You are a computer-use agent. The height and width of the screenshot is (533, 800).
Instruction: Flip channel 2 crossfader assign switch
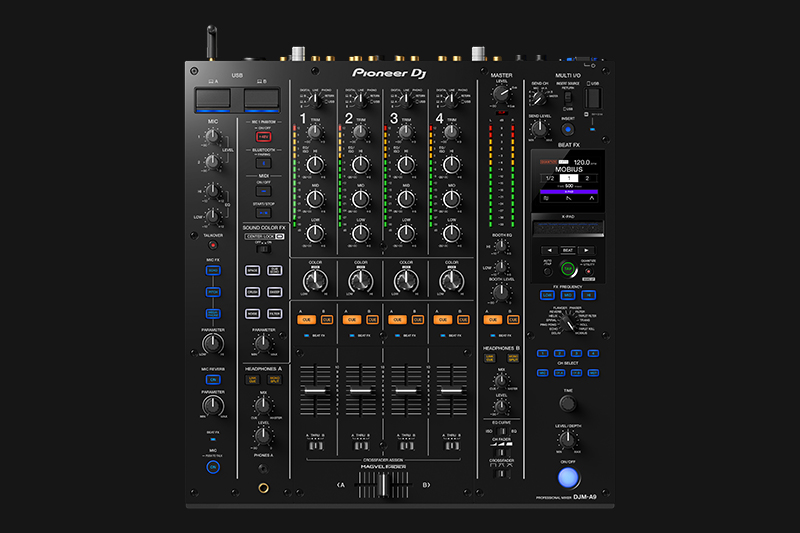361,446
